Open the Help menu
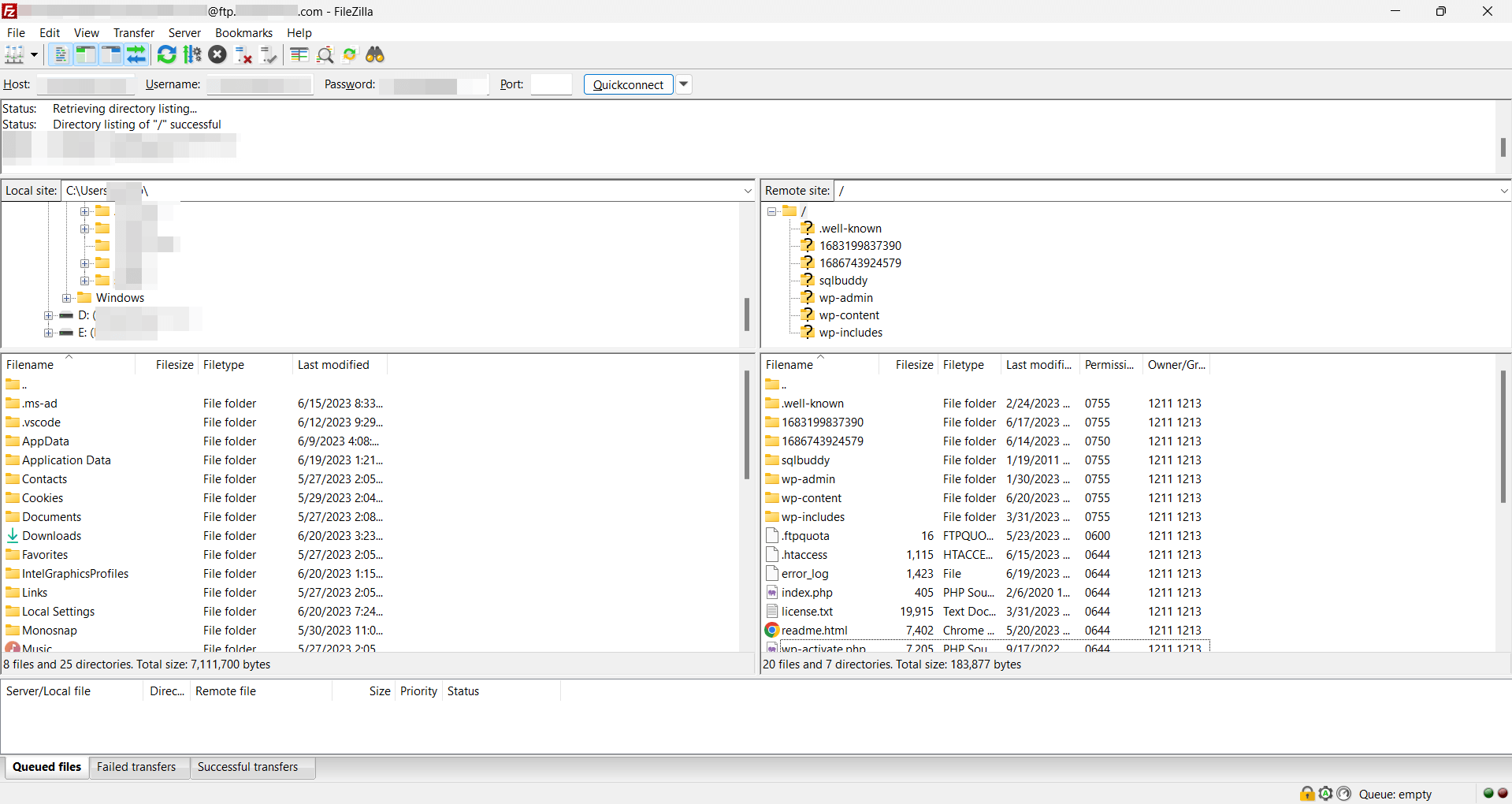Image resolution: width=1512 pixels, height=804 pixels. pyautogui.click(x=299, y=33)
